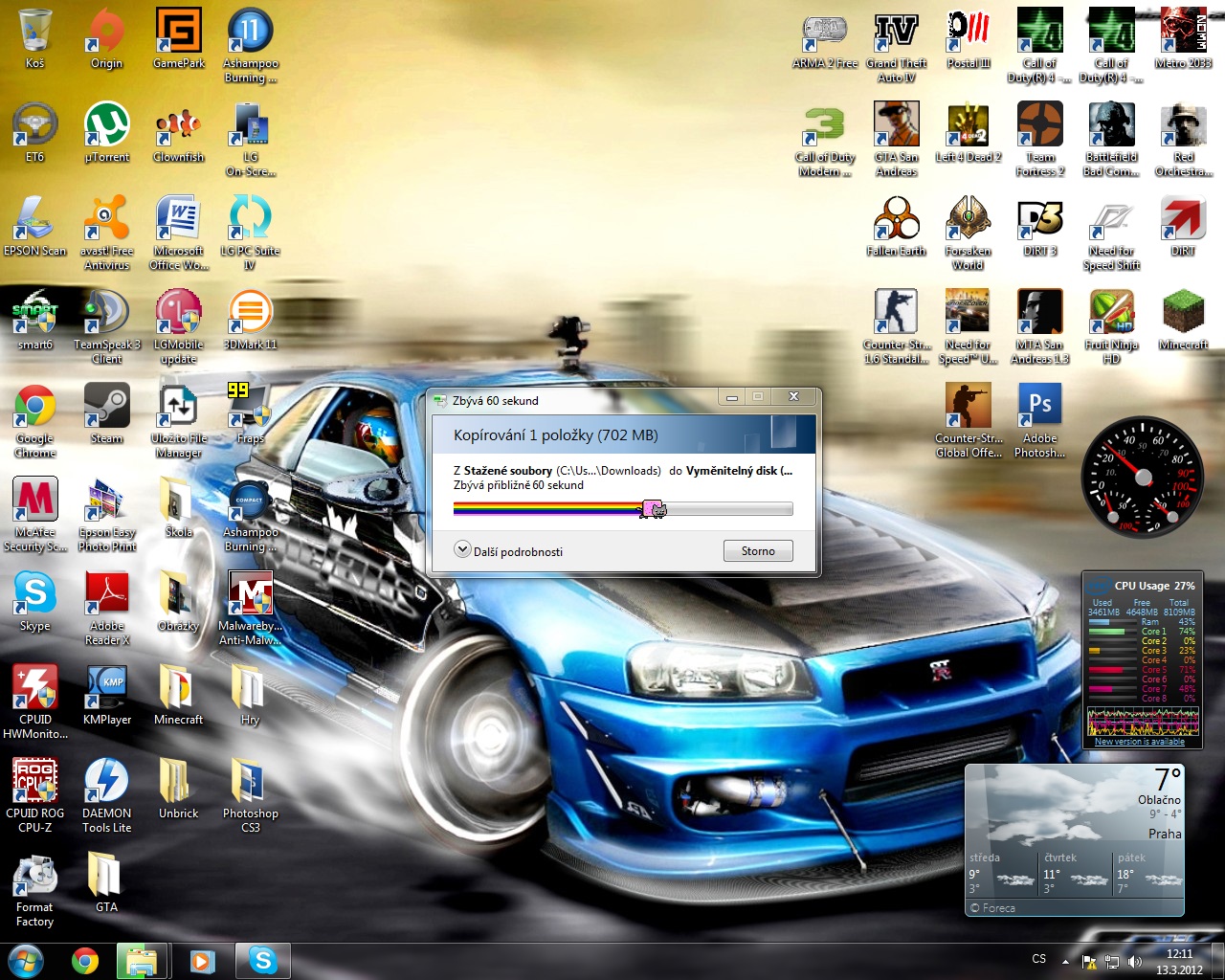Open avast! Free Antivirus shortcut
Image resolution: width=1225 pixels, height=980 pixels.
107,233
